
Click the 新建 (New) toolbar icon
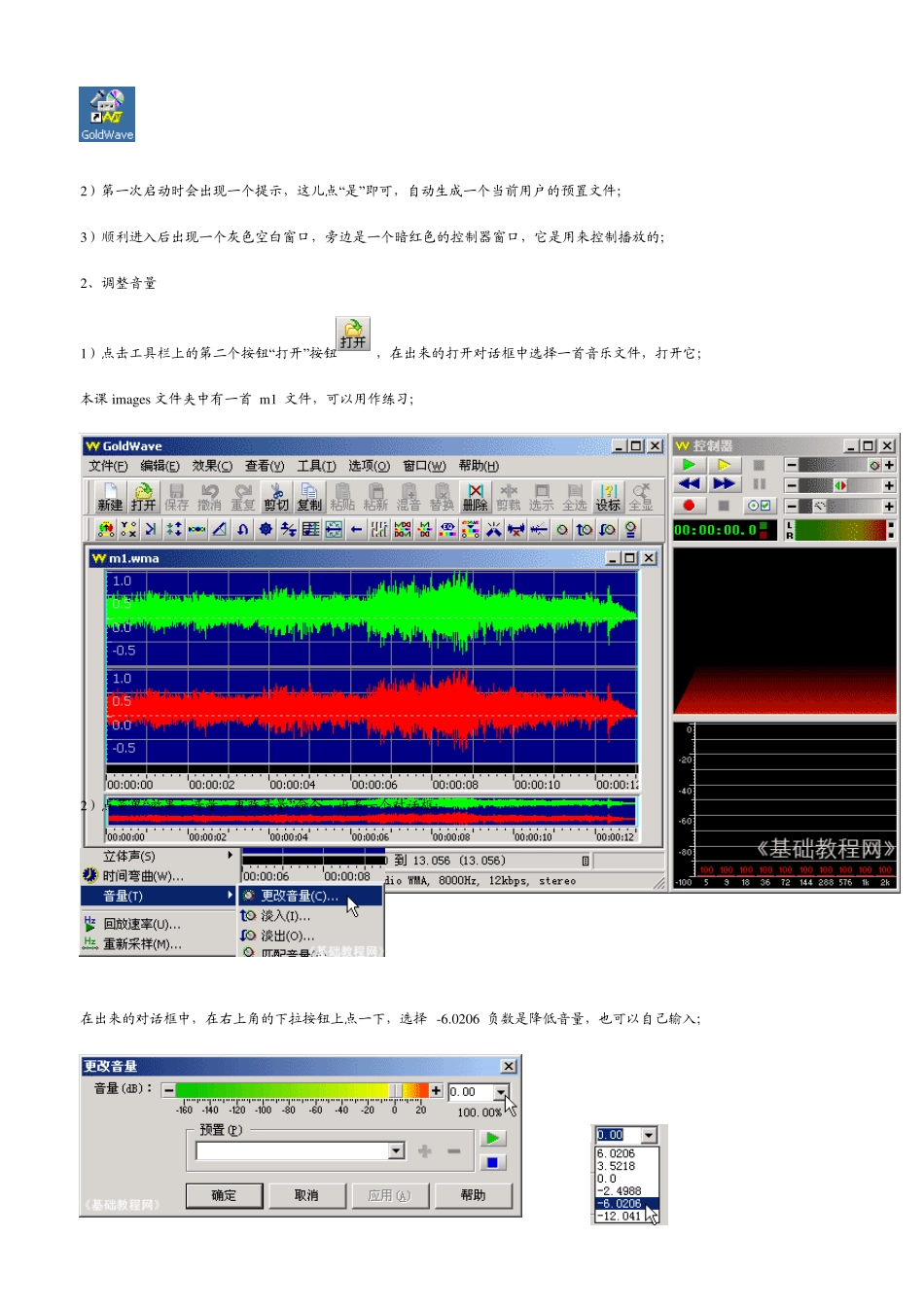[110, 497]
